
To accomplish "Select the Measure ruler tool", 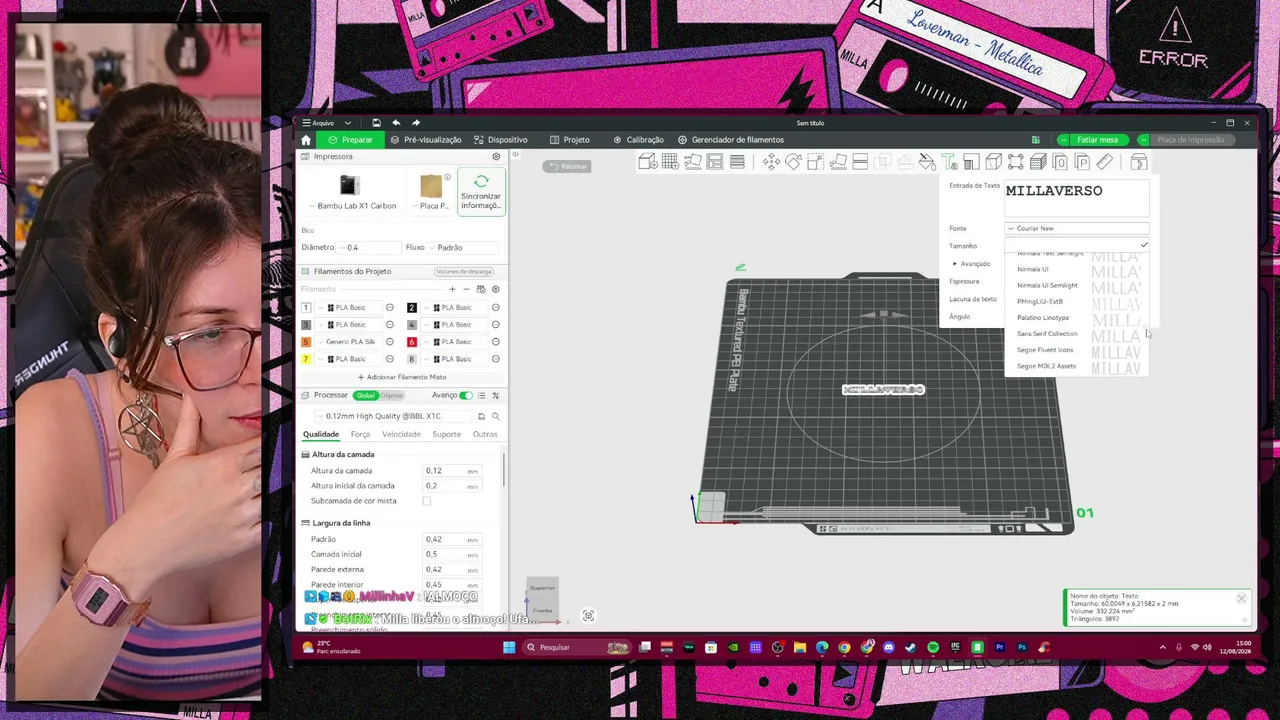I will (1104, 162).
